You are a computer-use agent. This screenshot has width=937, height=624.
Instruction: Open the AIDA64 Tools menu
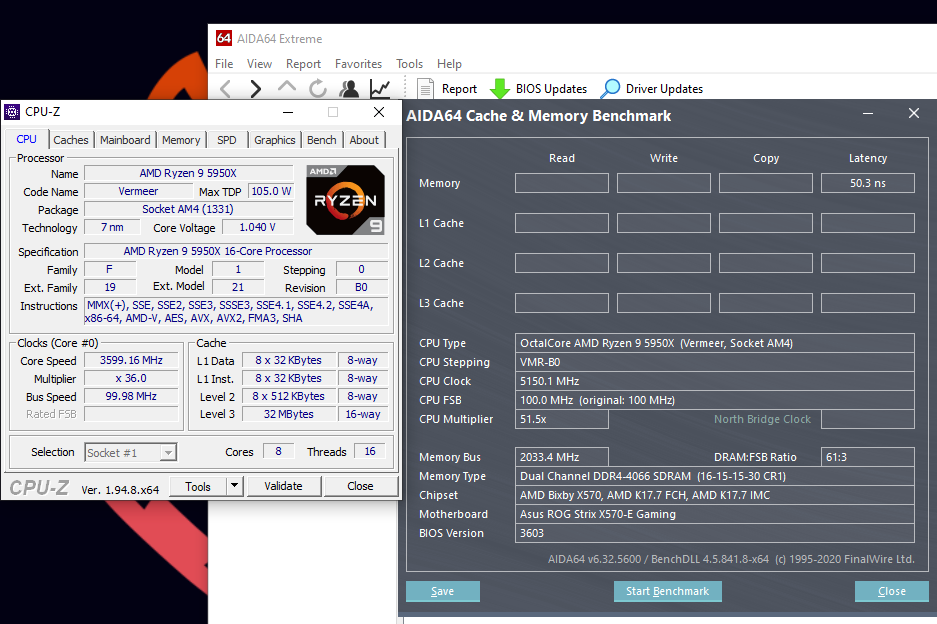coord(409,63)
